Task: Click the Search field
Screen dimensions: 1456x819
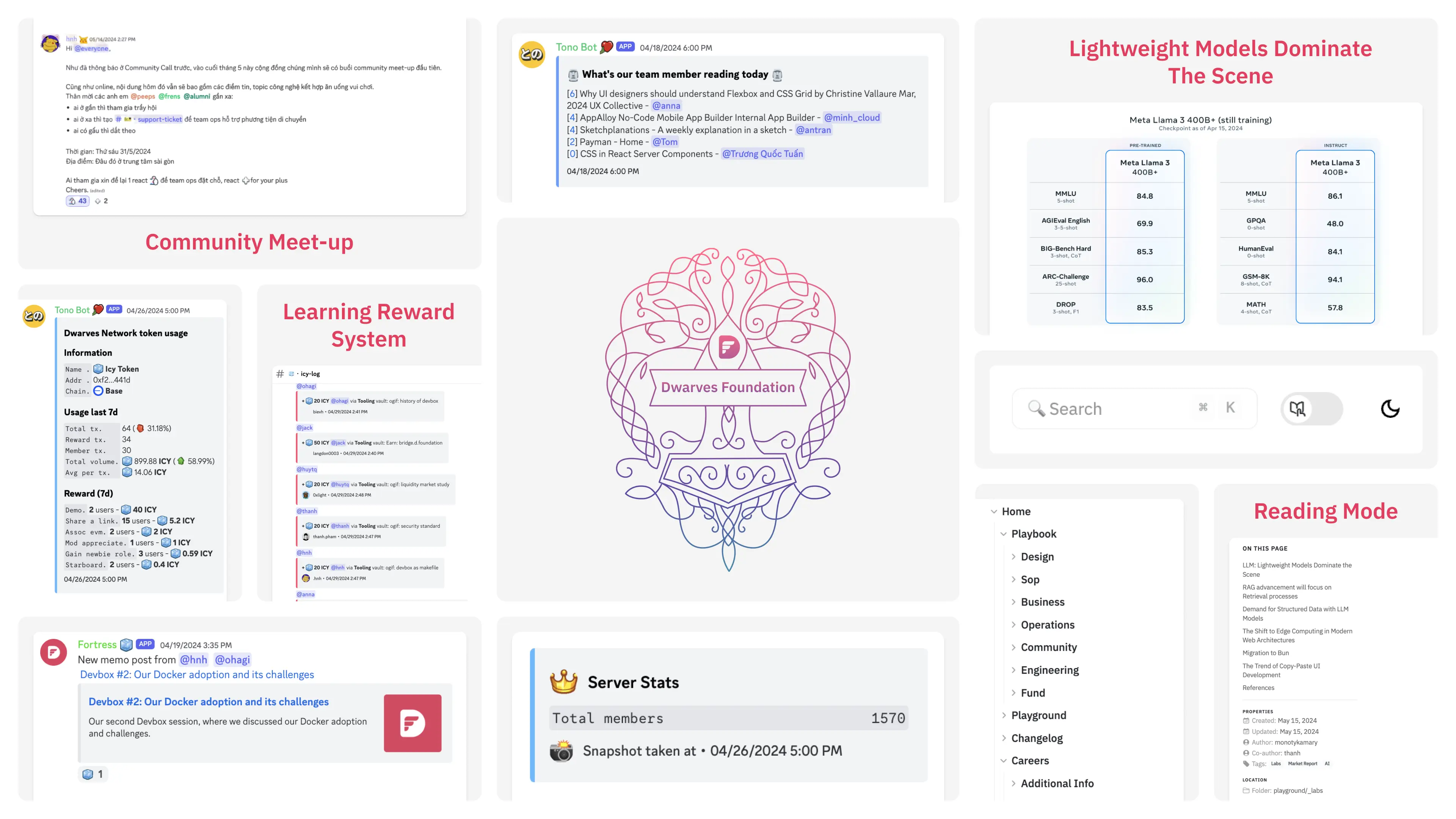Action: tap(1134, 408)
